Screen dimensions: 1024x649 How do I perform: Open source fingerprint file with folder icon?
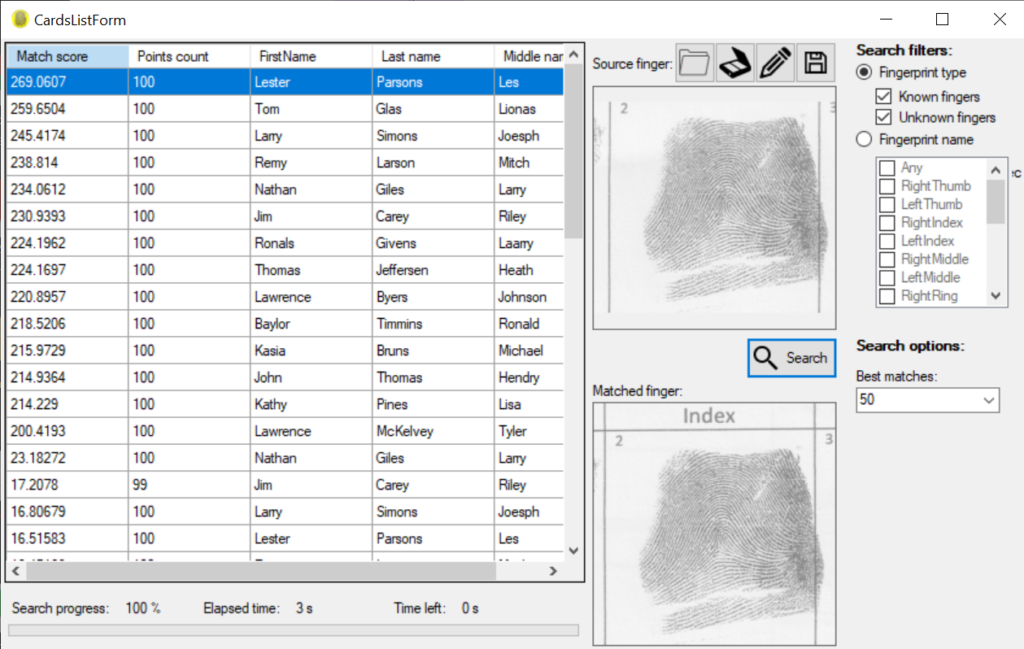(694, 63)
